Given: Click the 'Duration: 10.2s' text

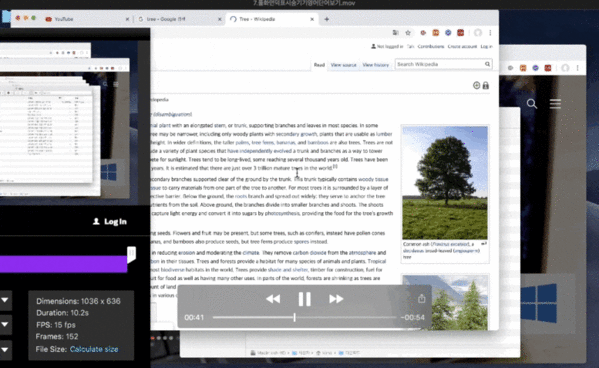Looking at the screenshot, I should coord(62,313).
